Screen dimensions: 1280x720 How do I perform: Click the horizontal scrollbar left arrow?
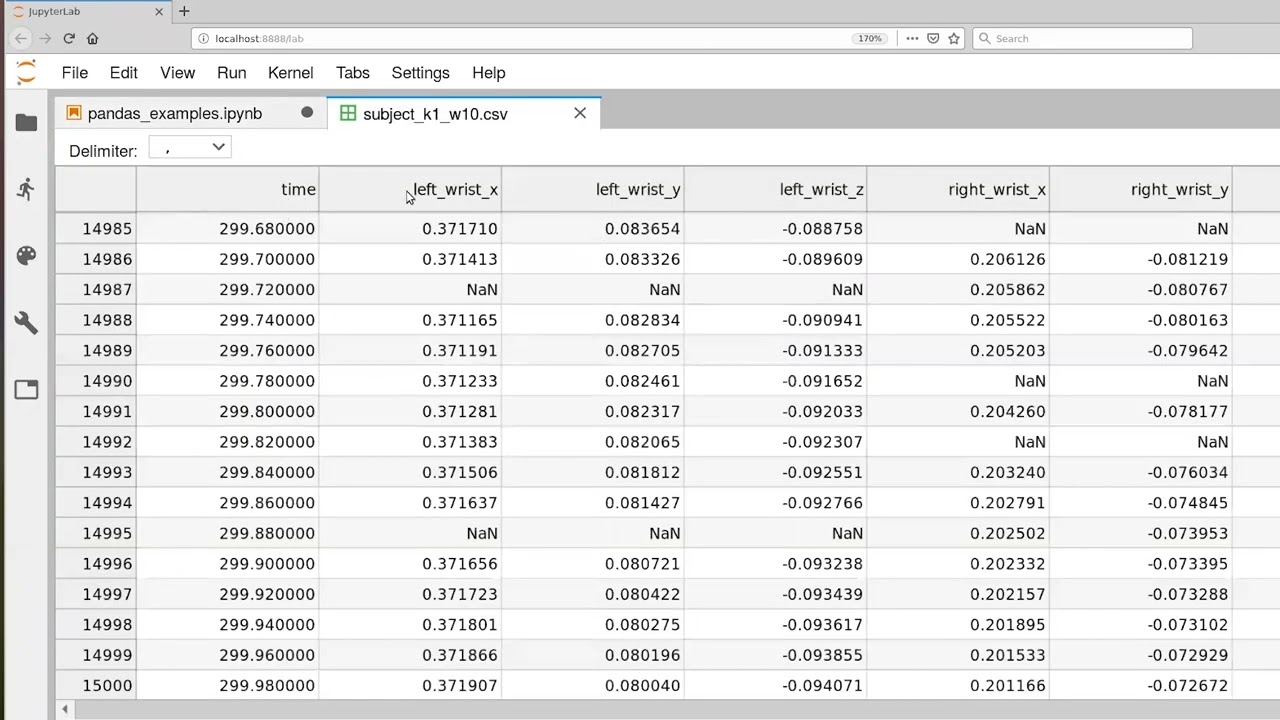pyautogui.click(x=65, y=710)
